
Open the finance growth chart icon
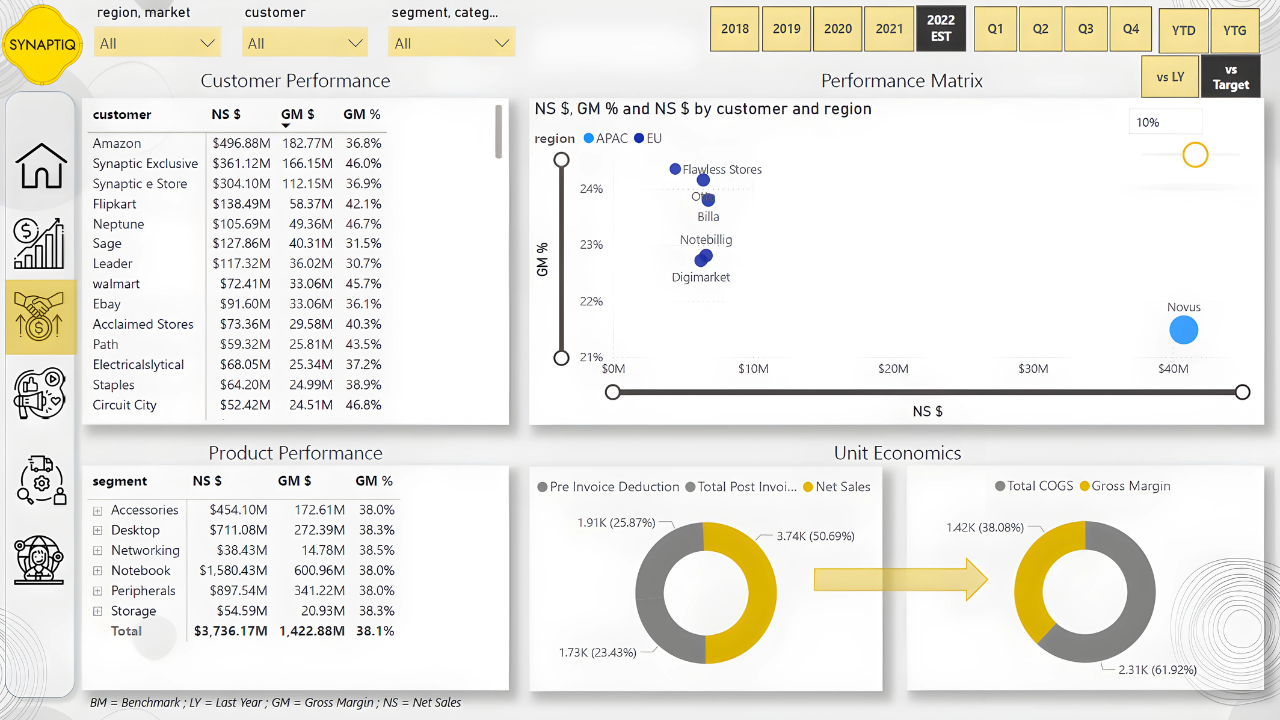(40, 243)
